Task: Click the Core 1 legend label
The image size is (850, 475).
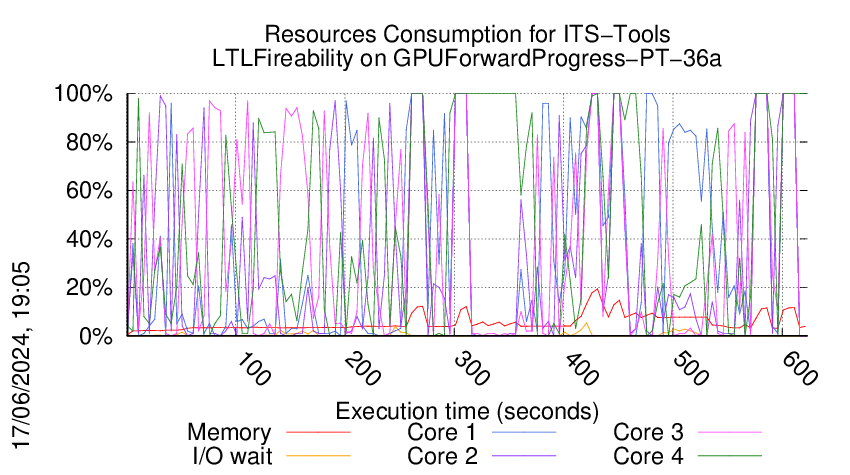Action: pyautogui.click(x=441, y=433)
